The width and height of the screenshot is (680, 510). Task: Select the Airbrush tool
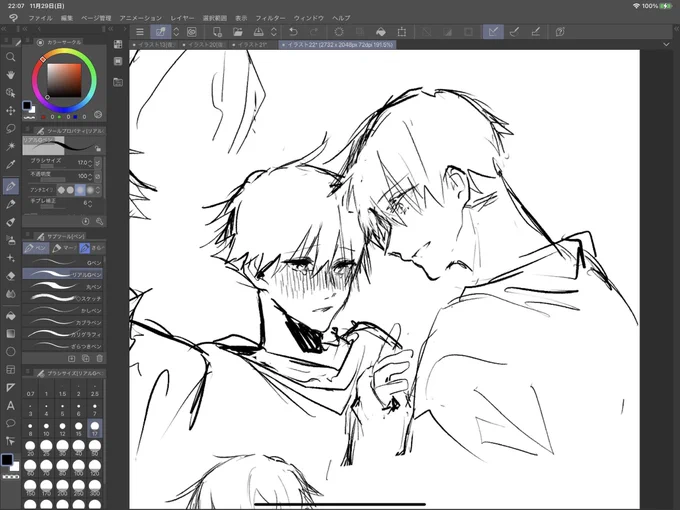[x=11, y=240]
